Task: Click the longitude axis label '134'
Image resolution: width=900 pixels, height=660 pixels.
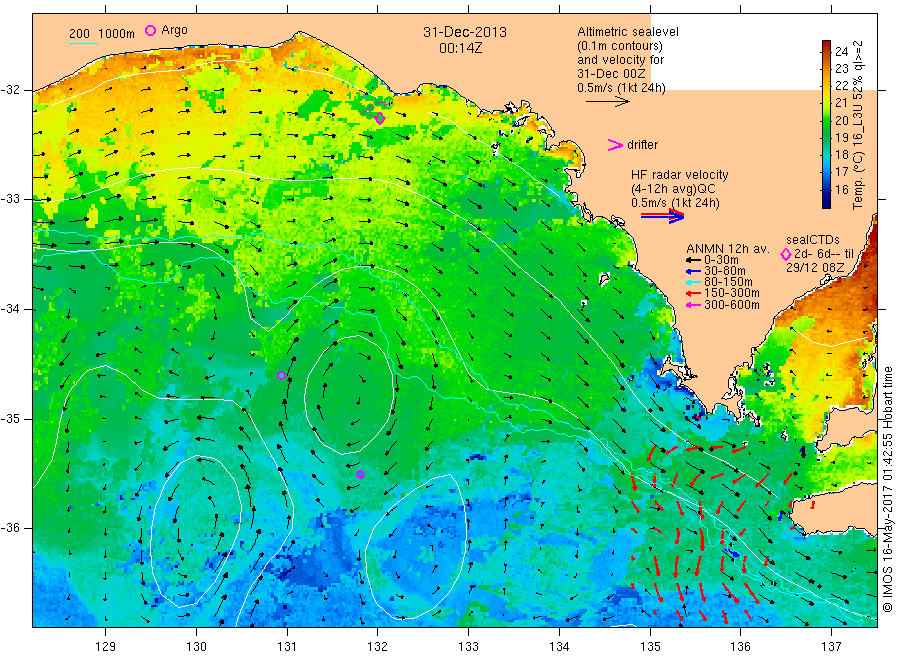Action: click(559, 647)
